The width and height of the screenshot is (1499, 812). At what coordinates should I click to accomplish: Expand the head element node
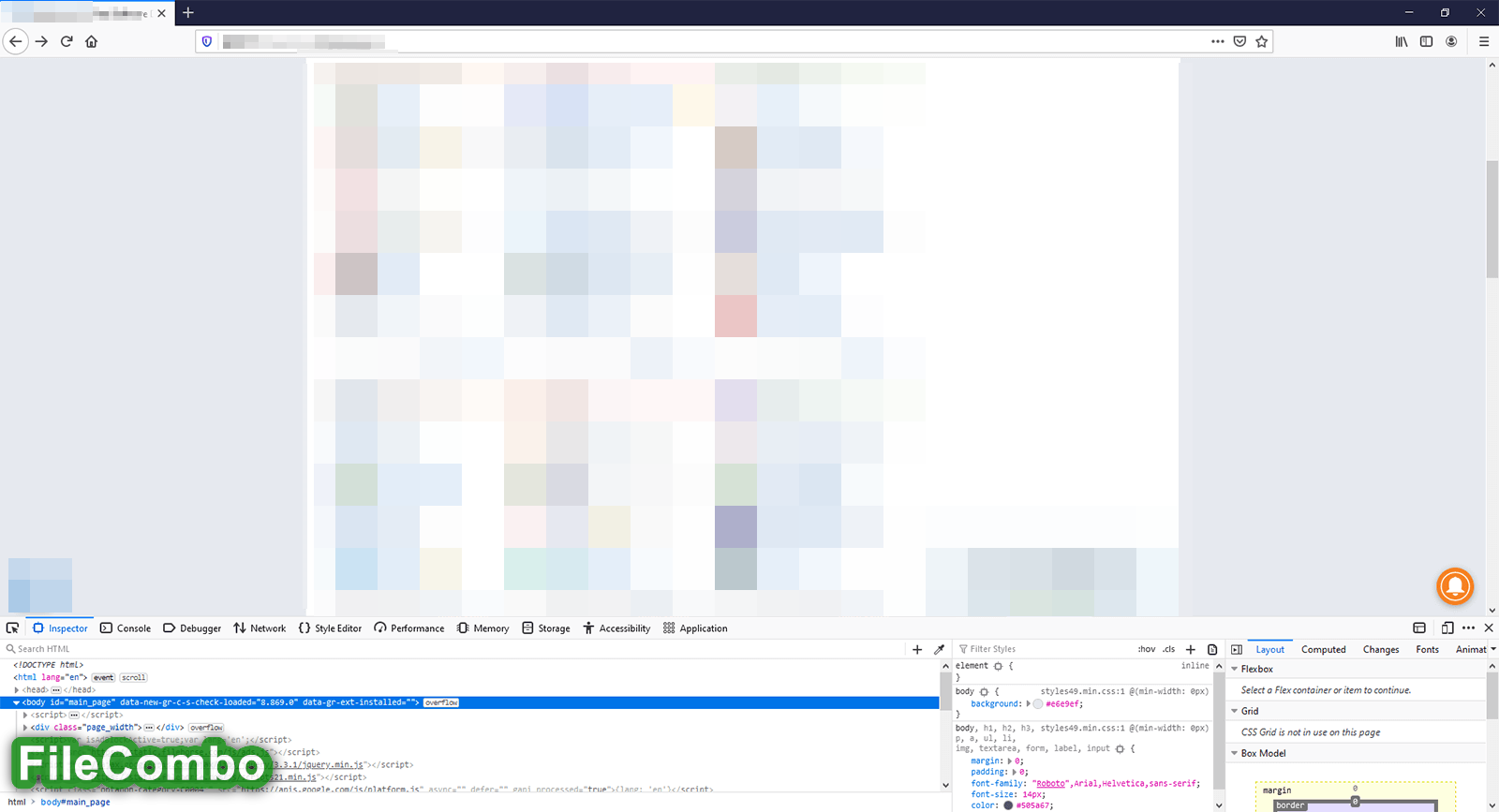coord(17,690)
